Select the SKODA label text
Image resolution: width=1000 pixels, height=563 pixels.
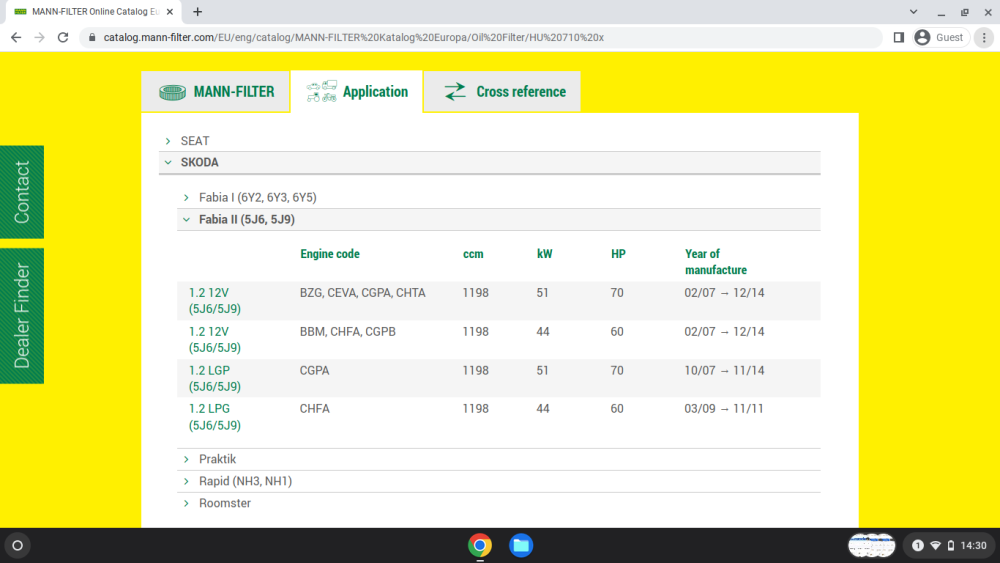point(200,163)
